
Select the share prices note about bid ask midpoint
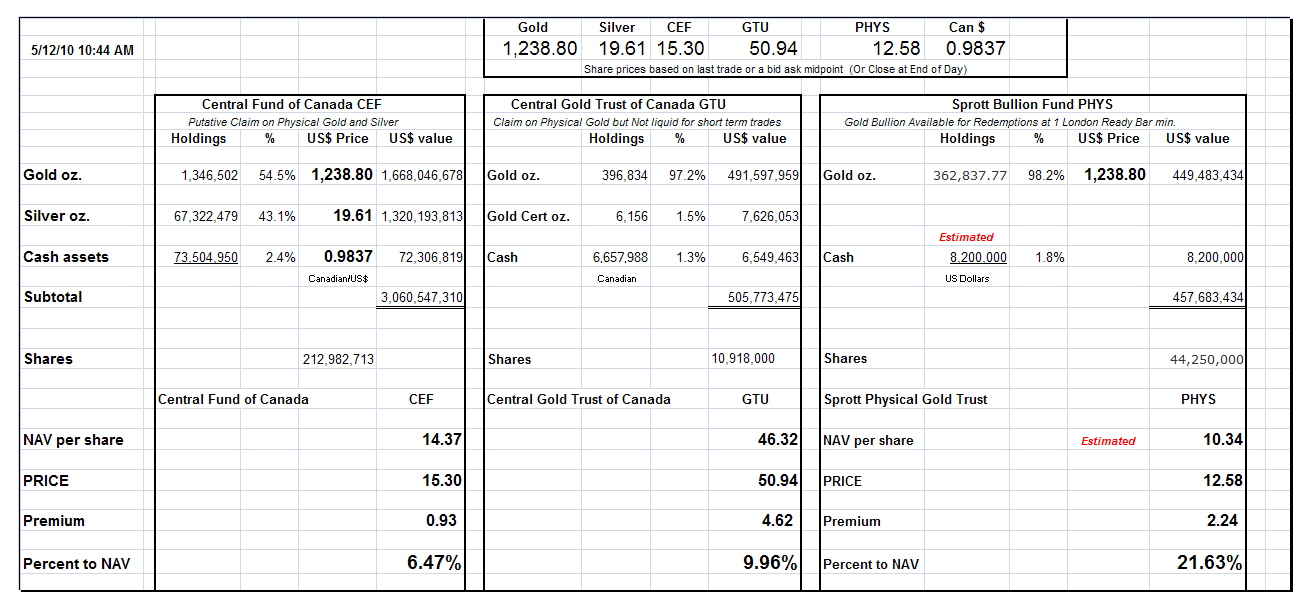point(775,69)
